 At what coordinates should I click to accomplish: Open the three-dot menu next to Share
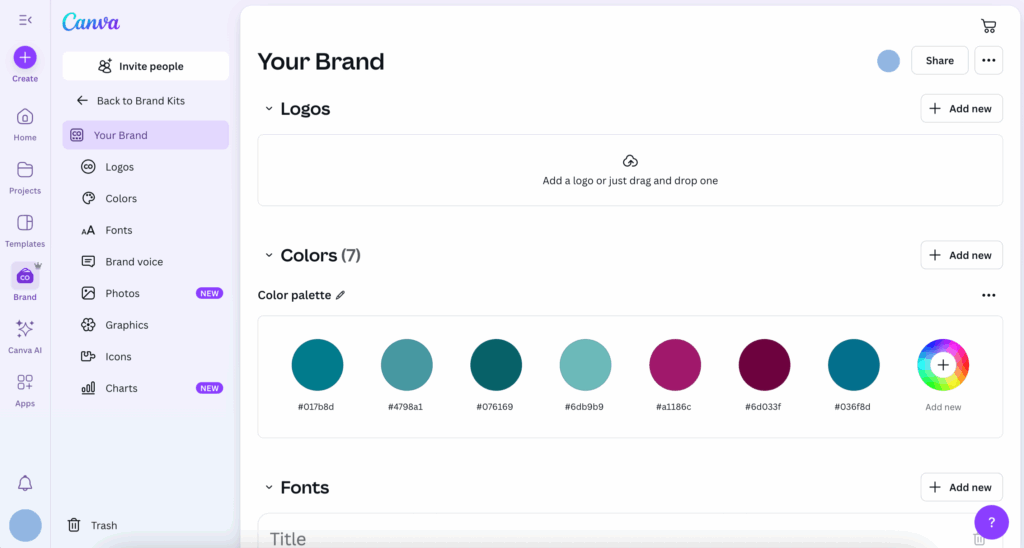pos(988,60)
